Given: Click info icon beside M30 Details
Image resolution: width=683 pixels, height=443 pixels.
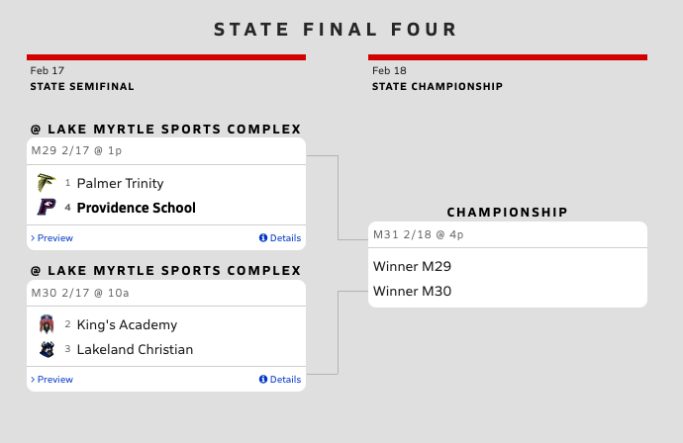Looking at the screenshot, I should click(x=263, y=379).
